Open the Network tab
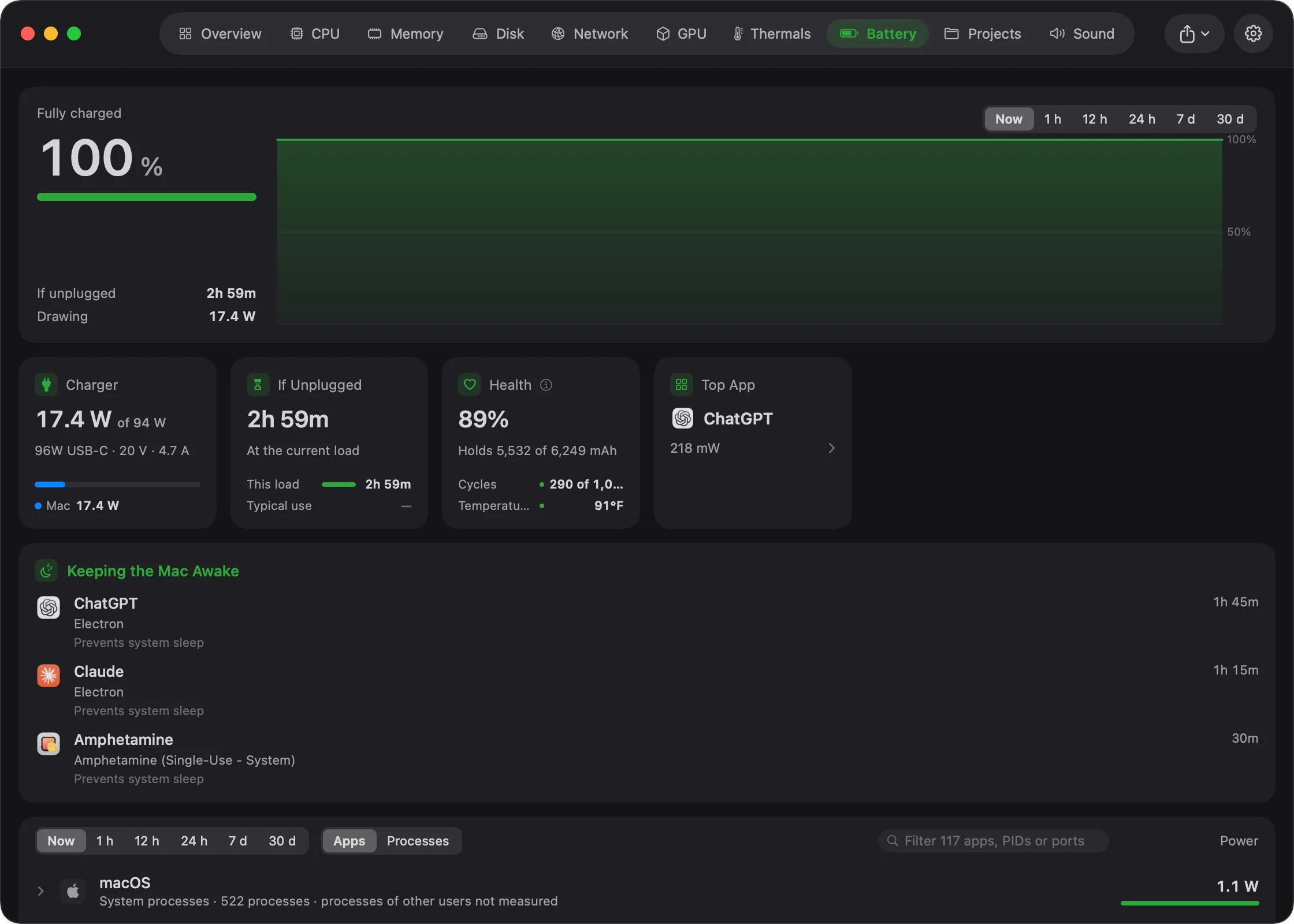The width and height of the screenshot is (1294, 924). click(590, 33)
